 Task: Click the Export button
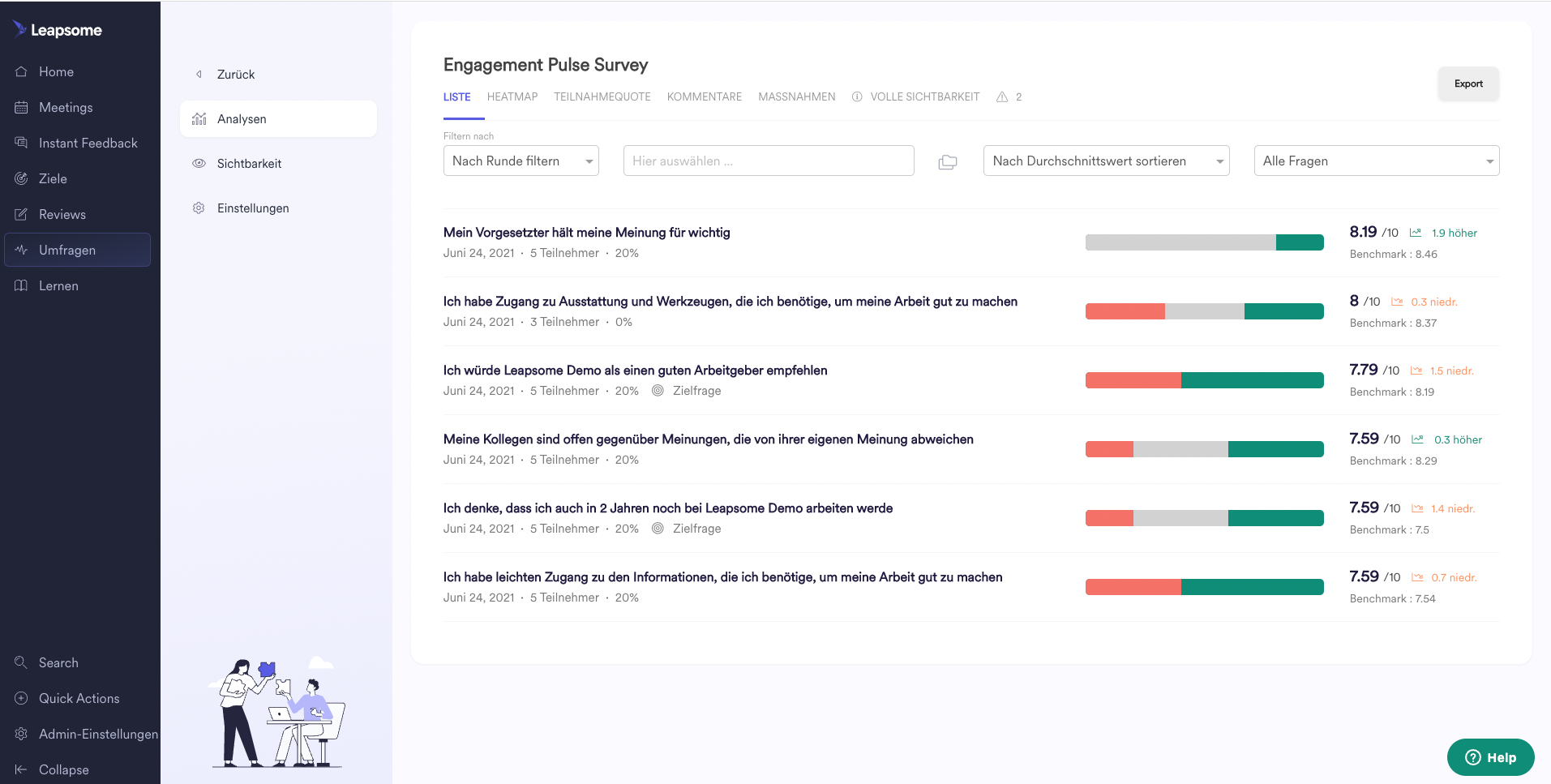tap(1467, 84)
